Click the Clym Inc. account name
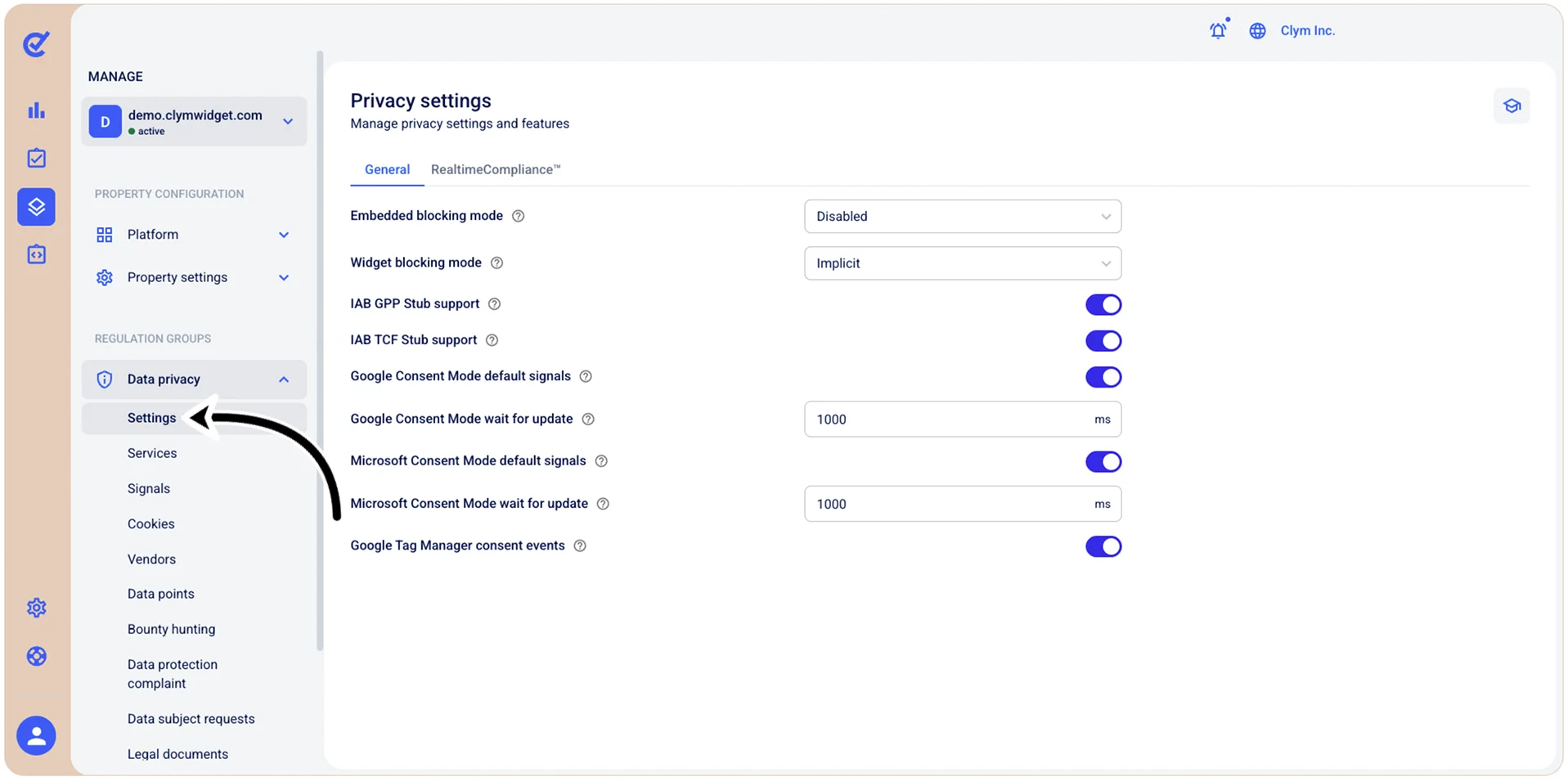This screenshot has width=1568, height=781. point(1307,30)
